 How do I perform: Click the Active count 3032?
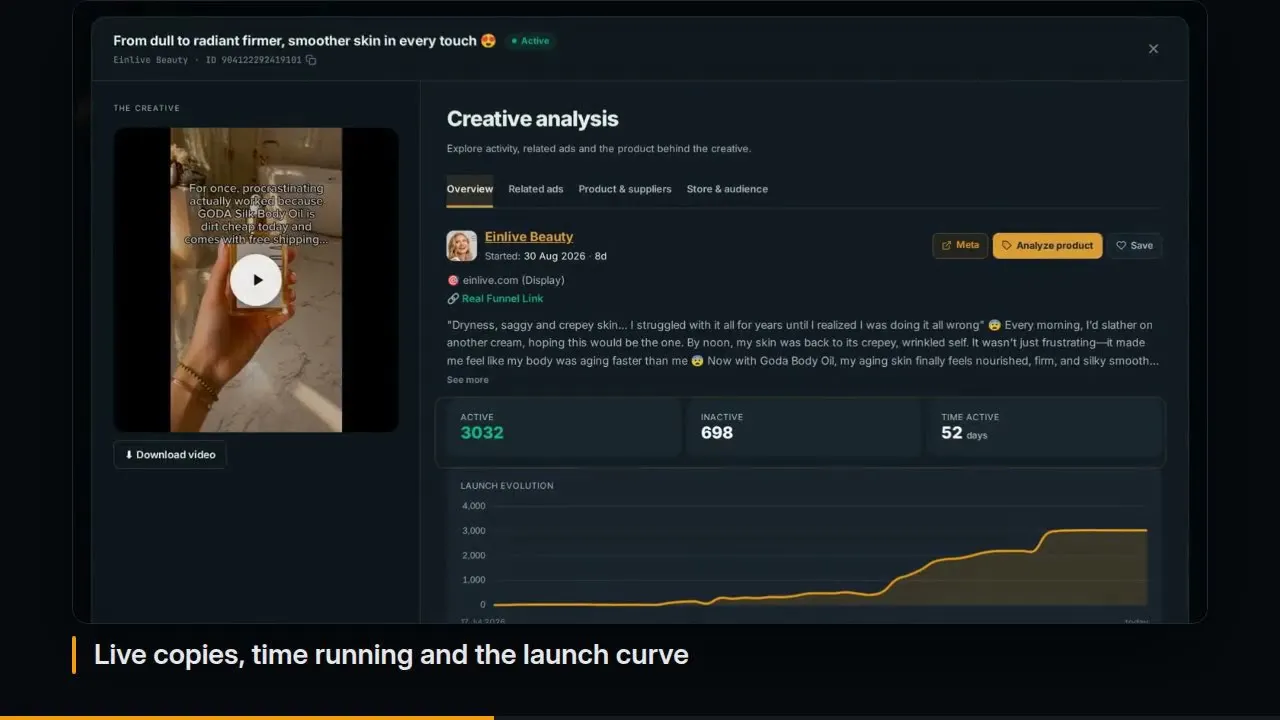[482, 433]
